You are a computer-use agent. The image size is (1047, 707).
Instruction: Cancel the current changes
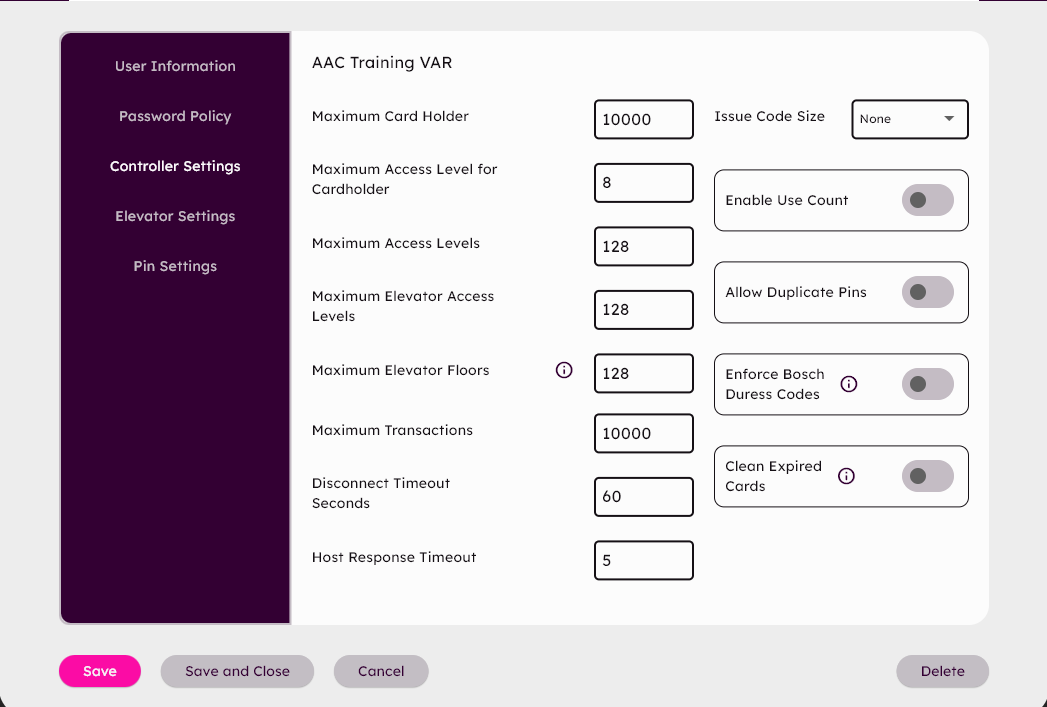pos(381,671)
